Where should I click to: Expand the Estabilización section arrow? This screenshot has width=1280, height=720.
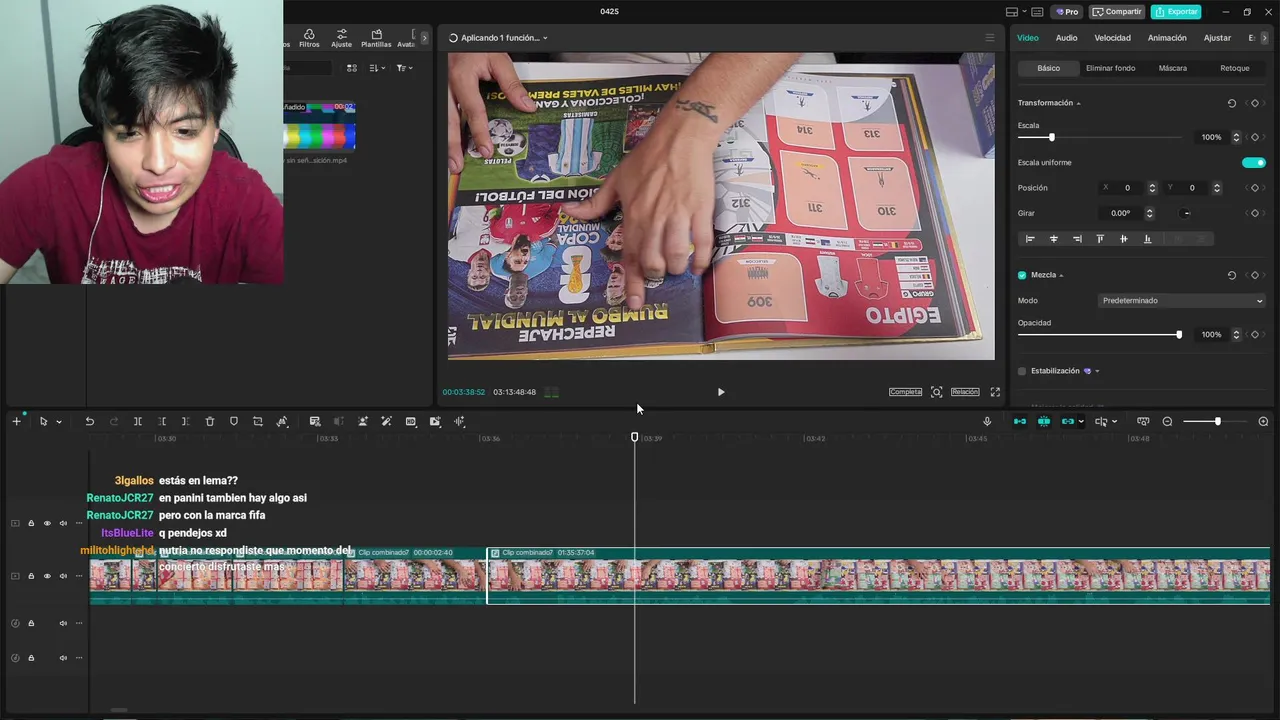1097,371
